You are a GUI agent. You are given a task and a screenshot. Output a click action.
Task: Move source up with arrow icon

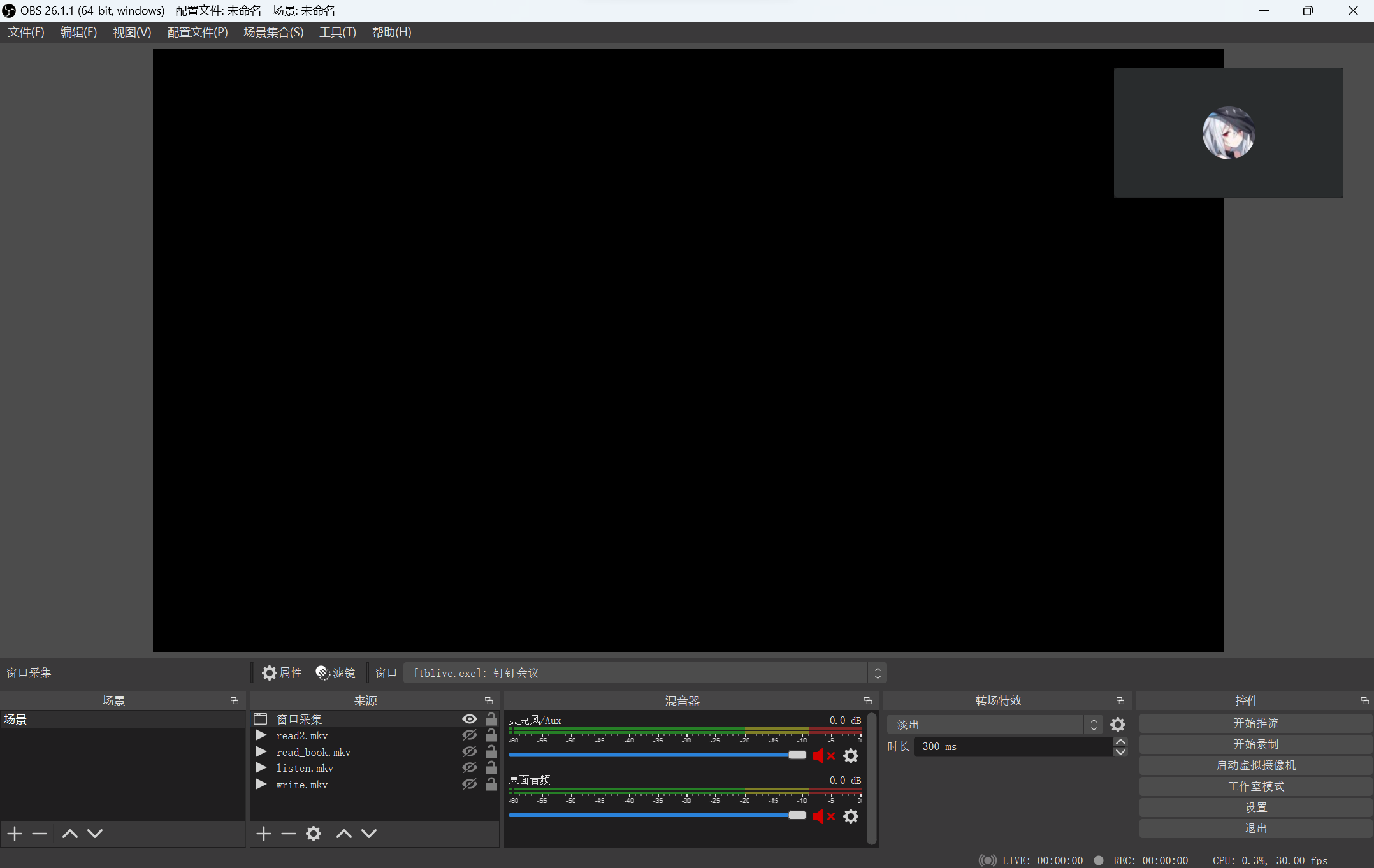[344, 834]
